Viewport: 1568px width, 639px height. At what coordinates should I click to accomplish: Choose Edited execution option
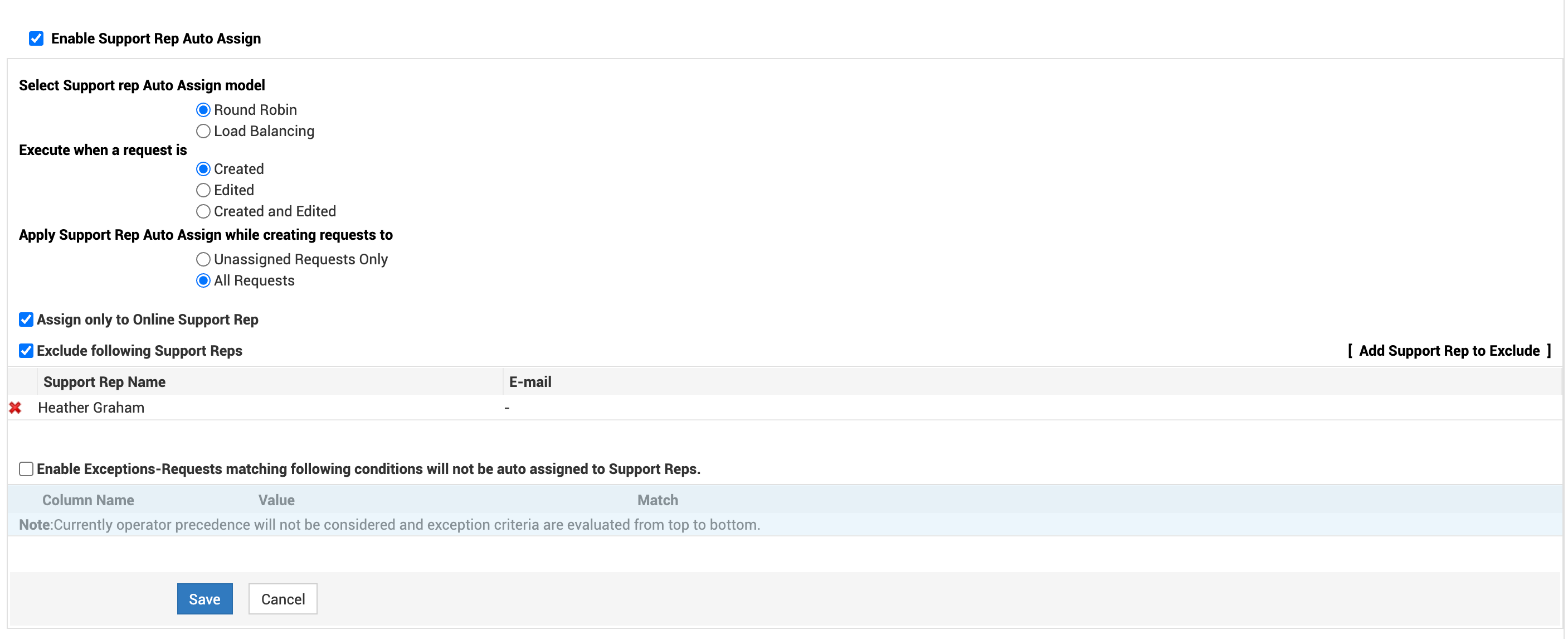[x=203, y=190]
